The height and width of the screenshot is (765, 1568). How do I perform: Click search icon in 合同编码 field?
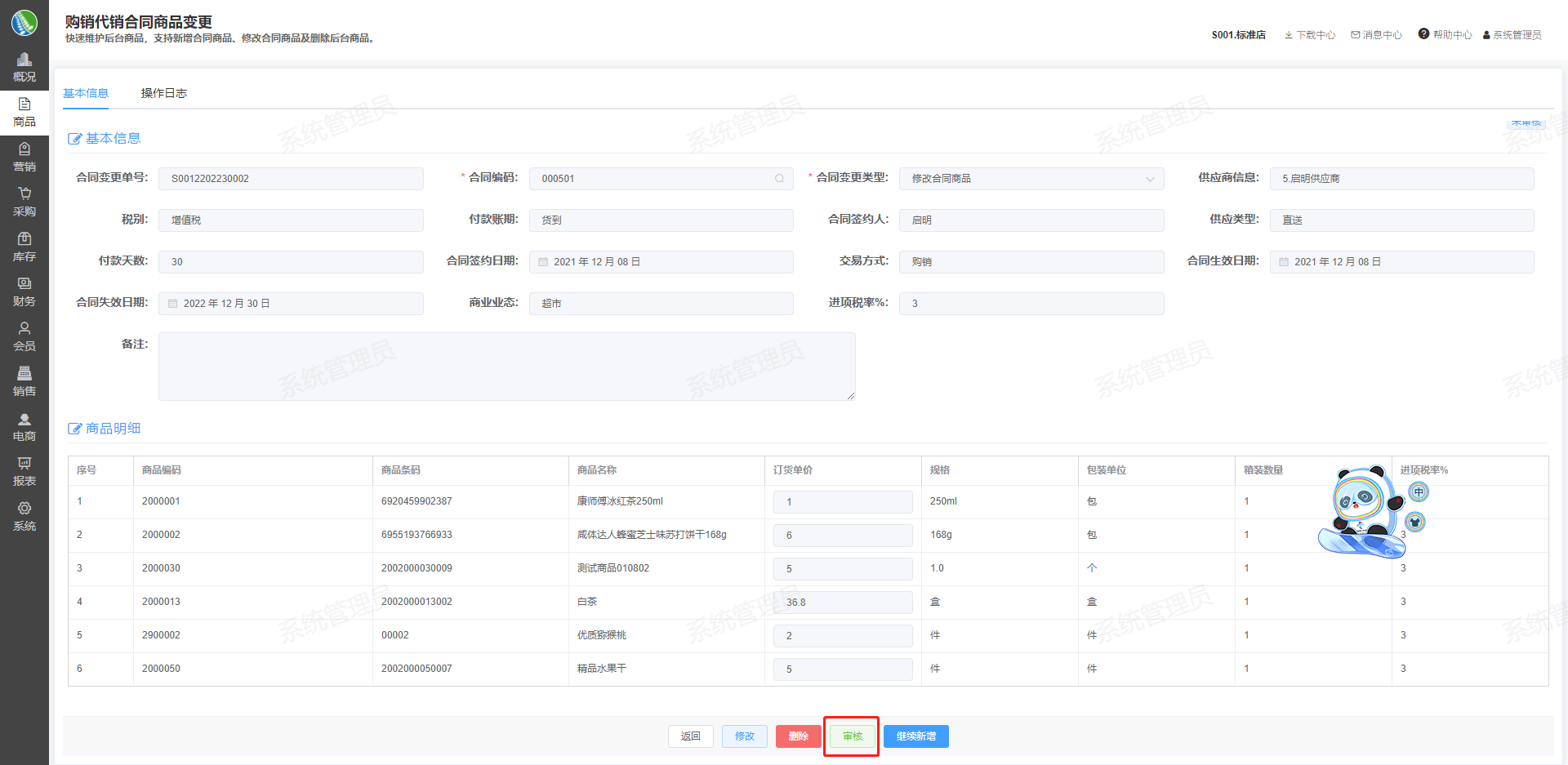[779, 179]
